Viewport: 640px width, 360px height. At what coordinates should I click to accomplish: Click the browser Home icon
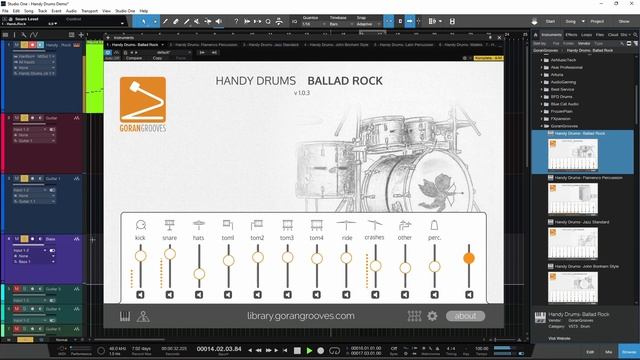[x=536, y=35]
